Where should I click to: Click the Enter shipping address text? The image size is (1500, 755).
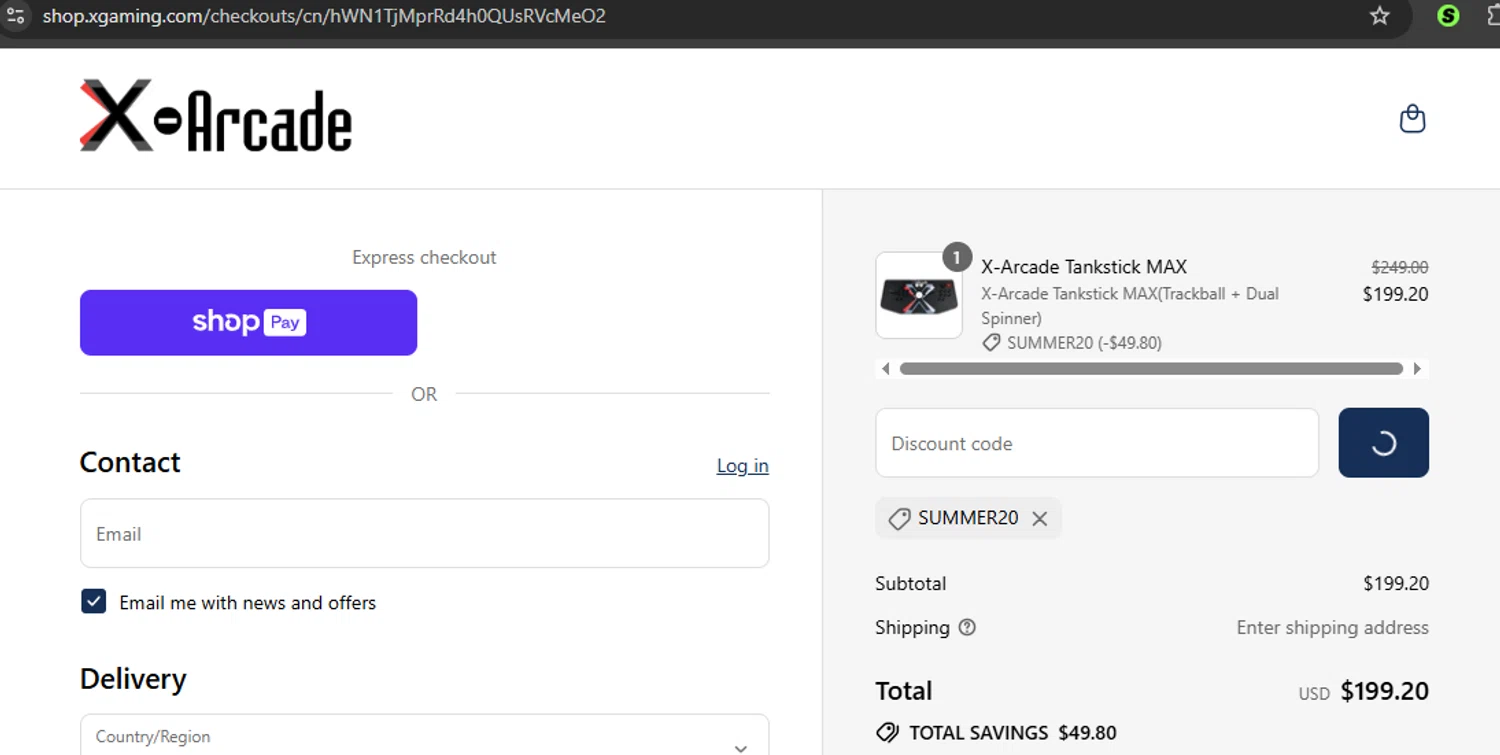click(1333, 628)
